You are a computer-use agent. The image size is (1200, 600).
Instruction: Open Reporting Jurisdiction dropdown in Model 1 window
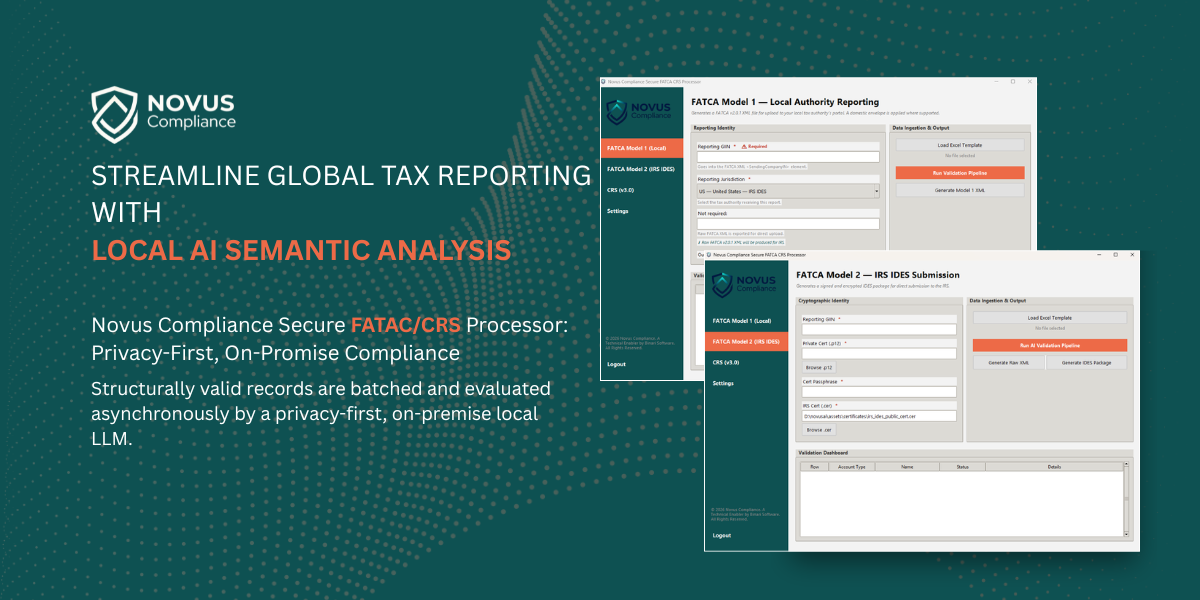pyautogui.click(x=788, y=191)
